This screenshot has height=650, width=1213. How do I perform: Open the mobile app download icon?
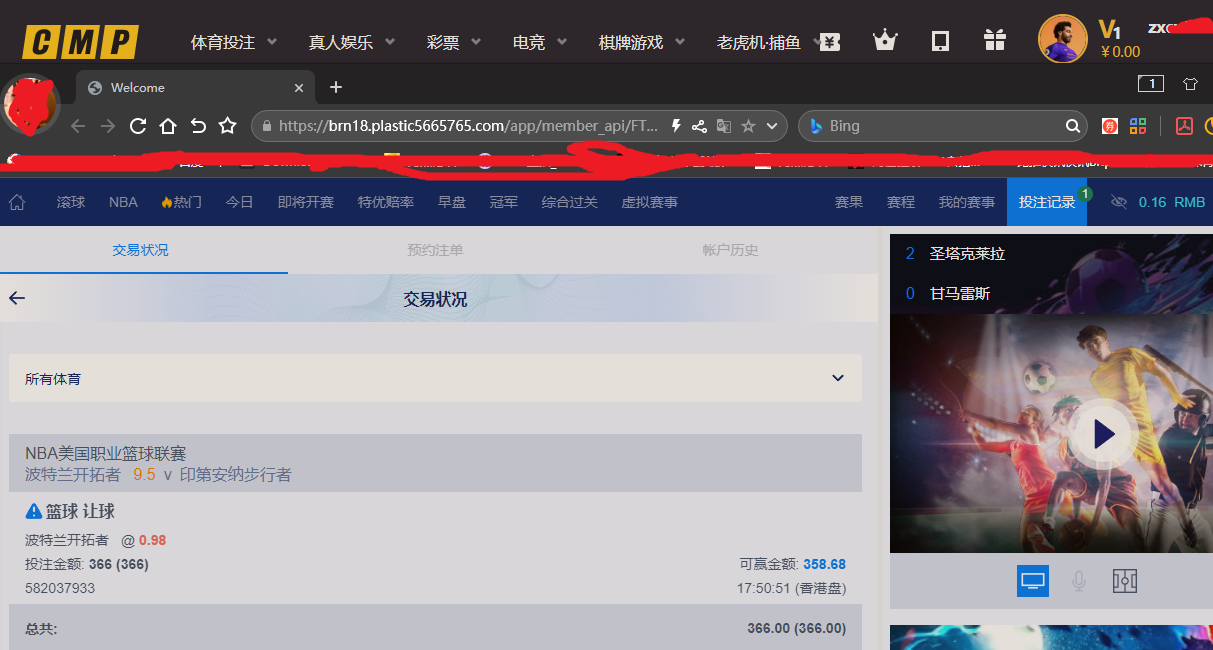(x=939, y=40)
